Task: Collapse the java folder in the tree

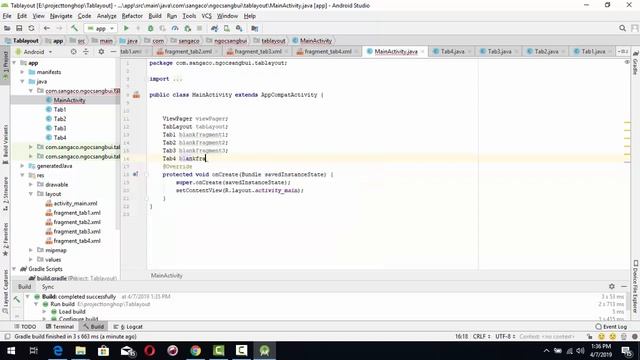Action: 22,81
